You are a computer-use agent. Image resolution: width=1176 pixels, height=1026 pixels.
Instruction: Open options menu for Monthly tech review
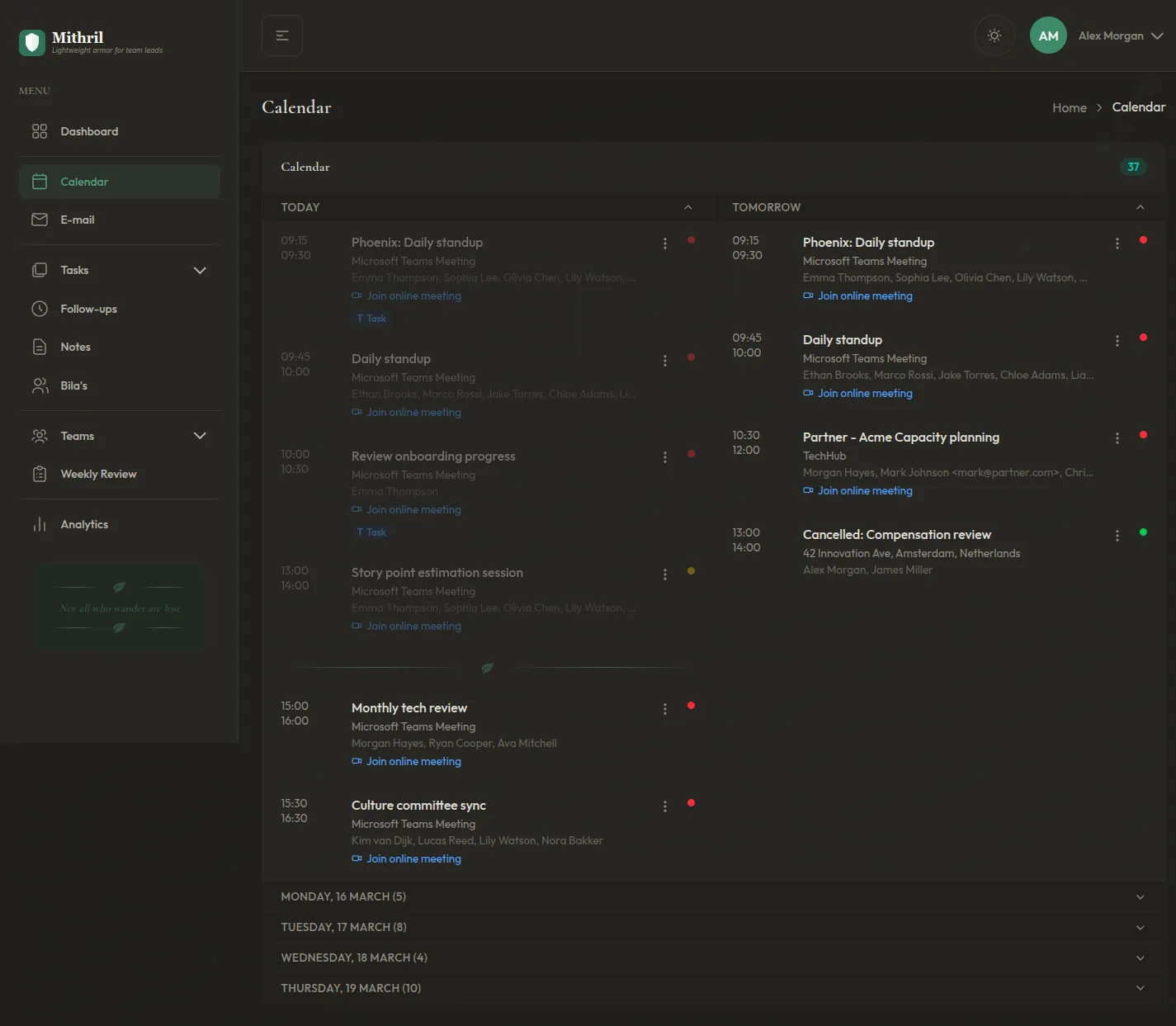pos(665,709)
